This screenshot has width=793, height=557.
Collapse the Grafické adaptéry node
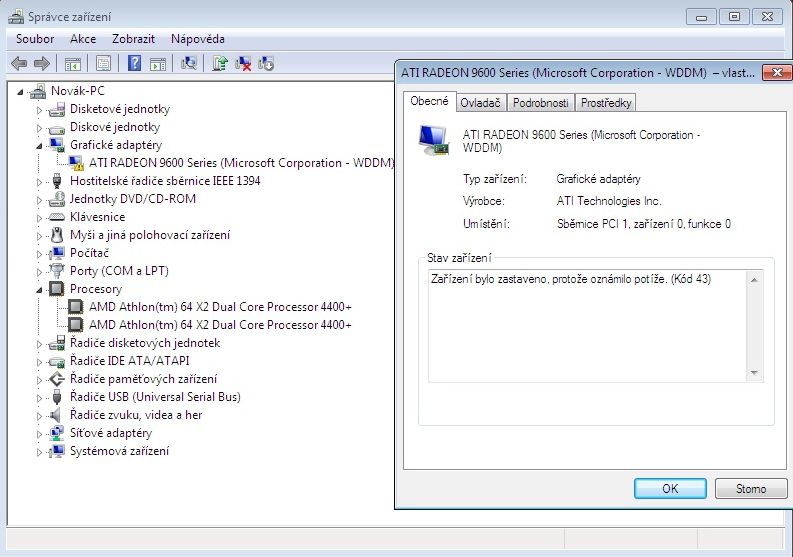39,146
